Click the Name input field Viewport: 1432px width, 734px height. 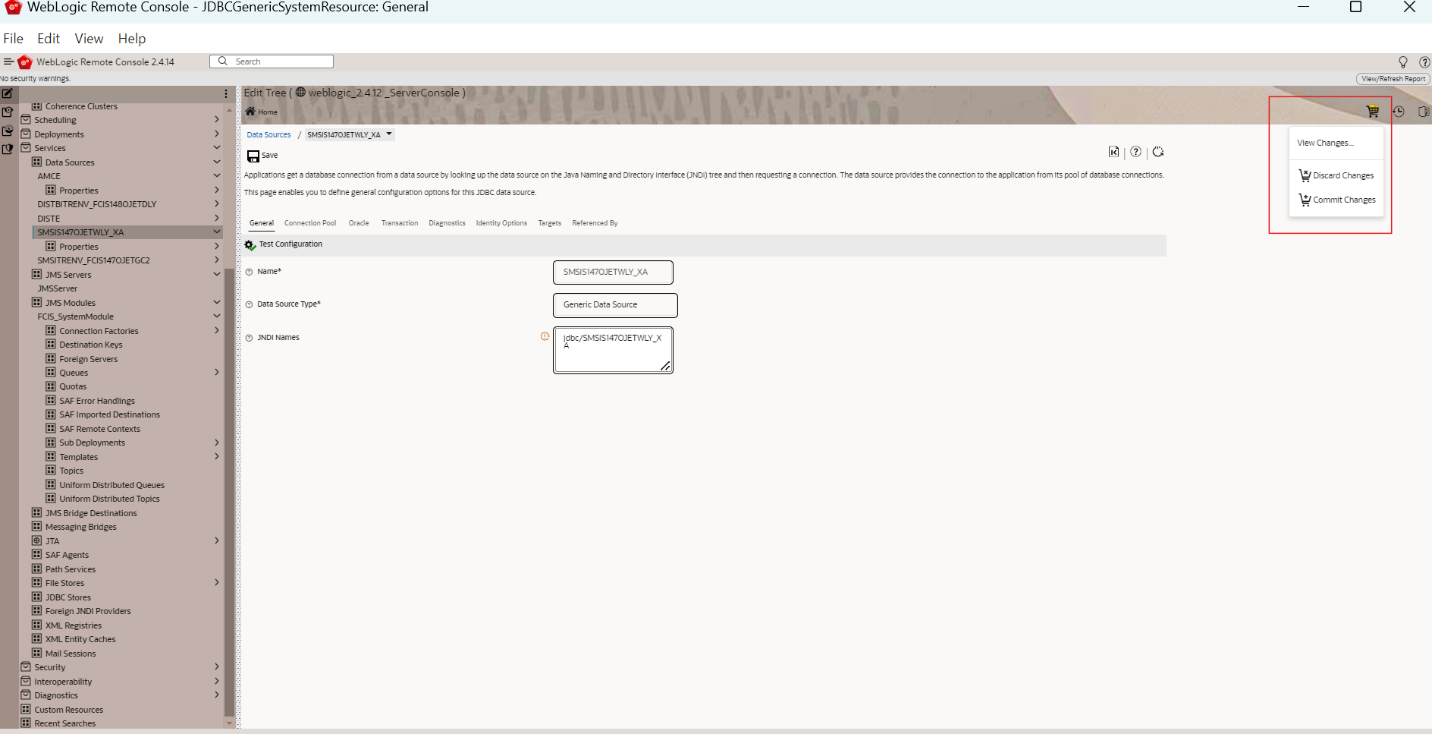613,272
